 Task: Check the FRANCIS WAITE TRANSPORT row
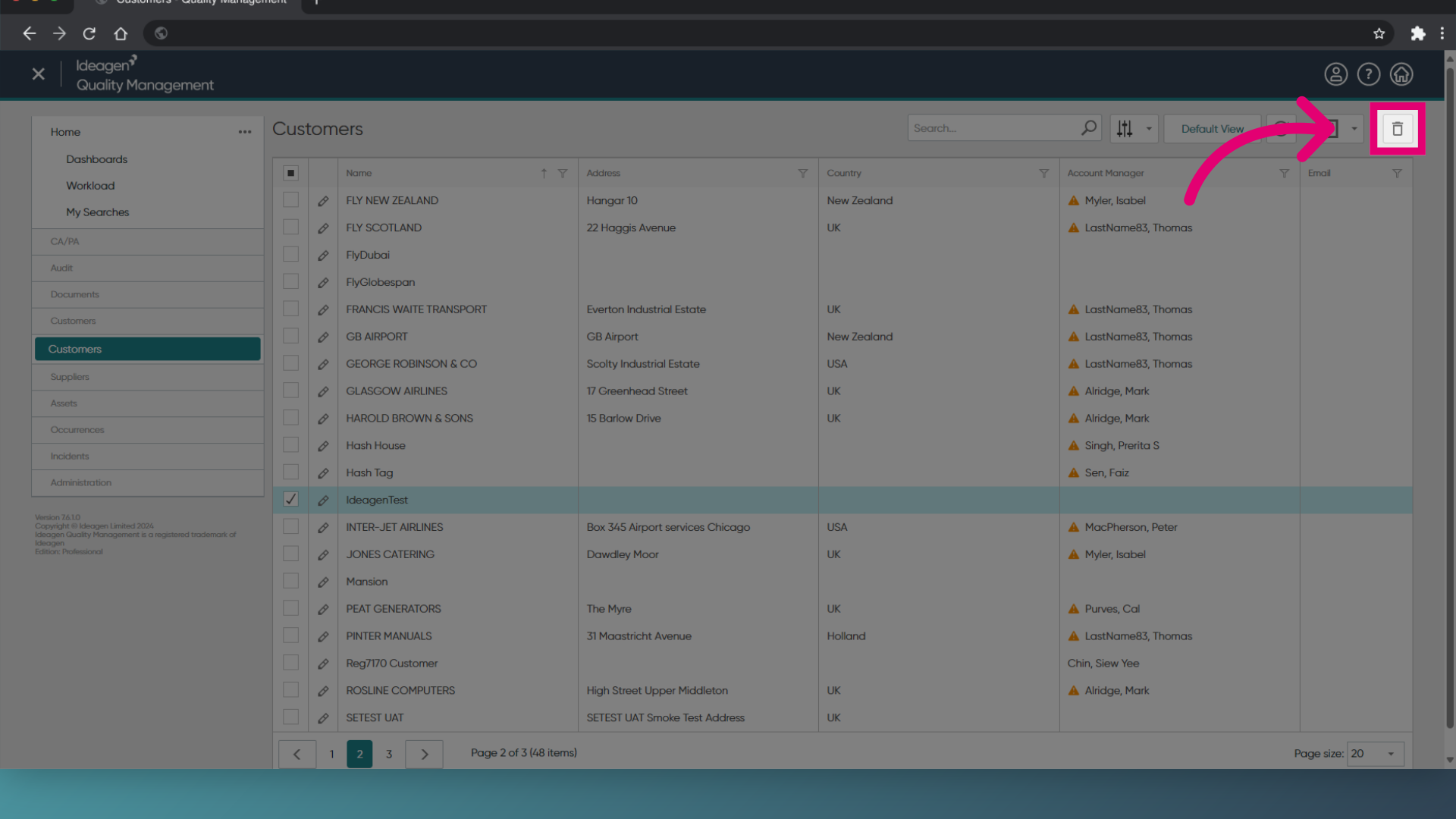(x=290, y=309)
